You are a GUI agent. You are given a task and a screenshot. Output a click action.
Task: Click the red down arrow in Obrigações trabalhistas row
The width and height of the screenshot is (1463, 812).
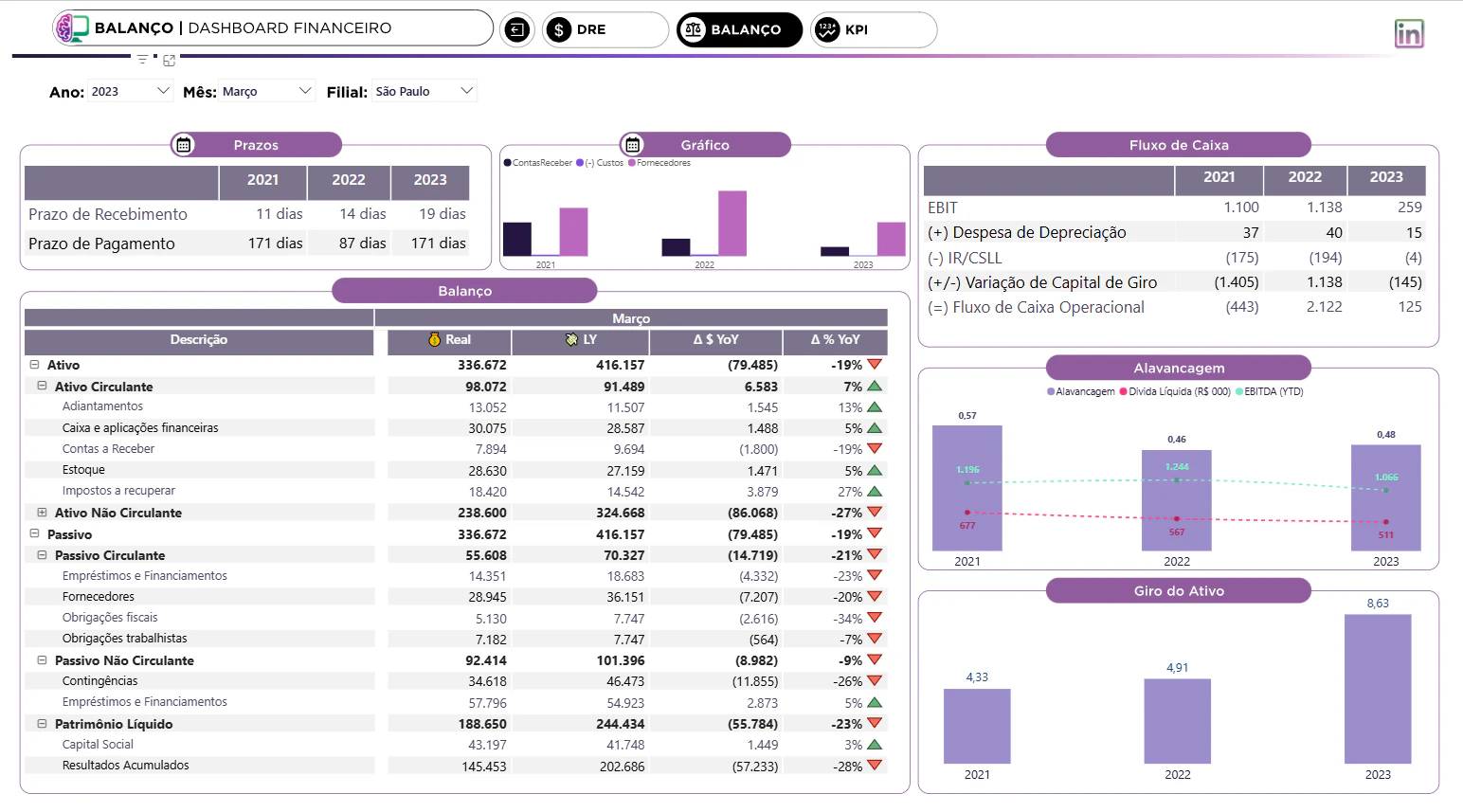point(875,640)
